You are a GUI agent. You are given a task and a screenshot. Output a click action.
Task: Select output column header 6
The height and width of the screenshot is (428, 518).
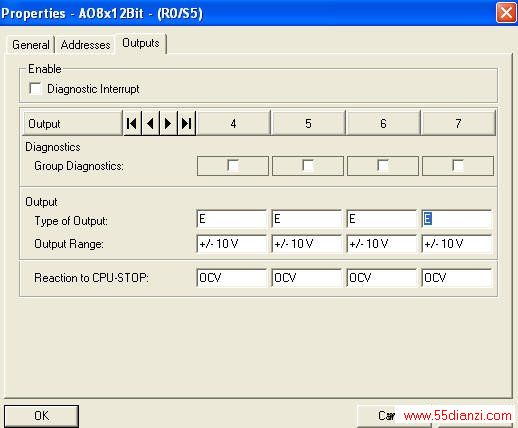[383, 124]
